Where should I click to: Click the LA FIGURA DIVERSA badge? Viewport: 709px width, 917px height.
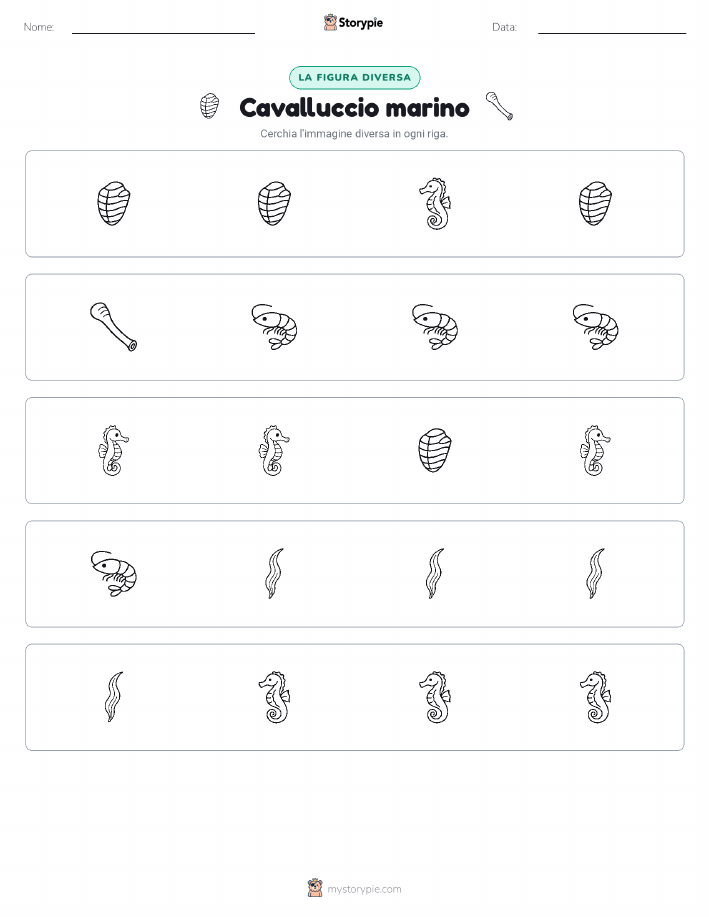point(354,77)
